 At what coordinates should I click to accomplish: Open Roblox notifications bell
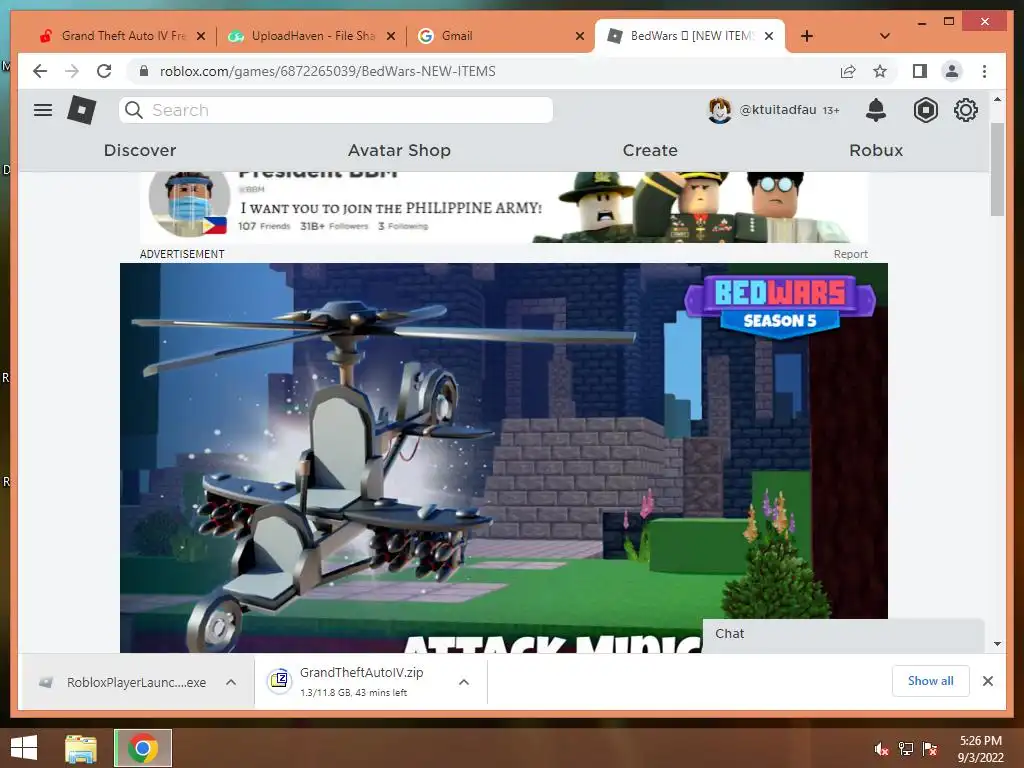tap(876, 110)
